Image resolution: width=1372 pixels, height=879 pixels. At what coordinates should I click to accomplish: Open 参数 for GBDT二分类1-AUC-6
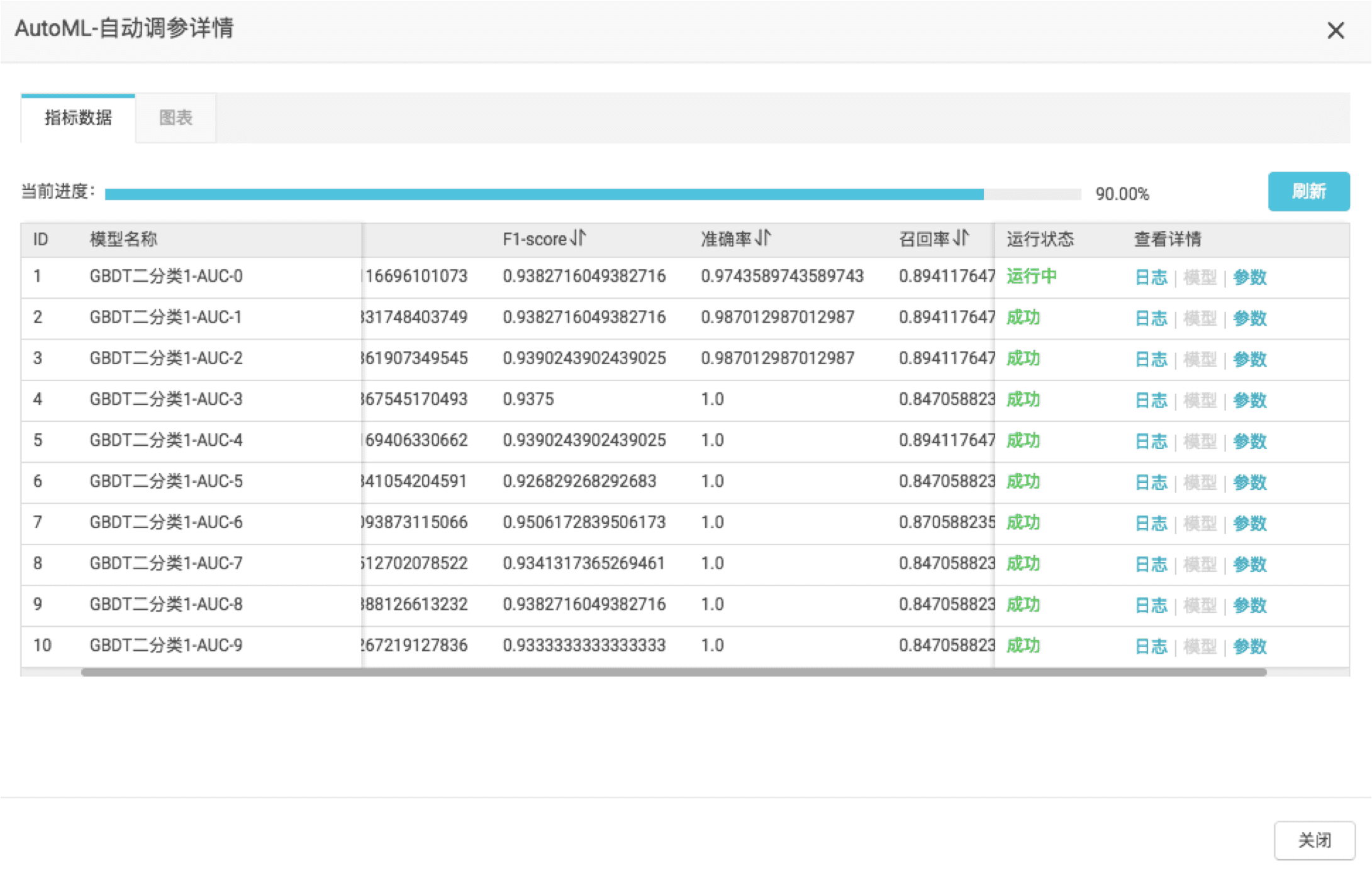click(x=1249, y=523)
